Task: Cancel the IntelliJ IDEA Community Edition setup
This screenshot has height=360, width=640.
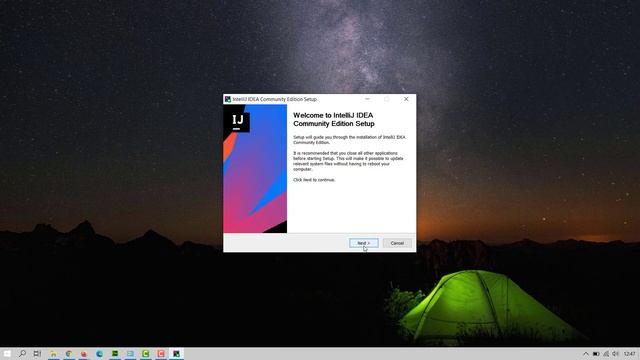Action: point(397,243)
